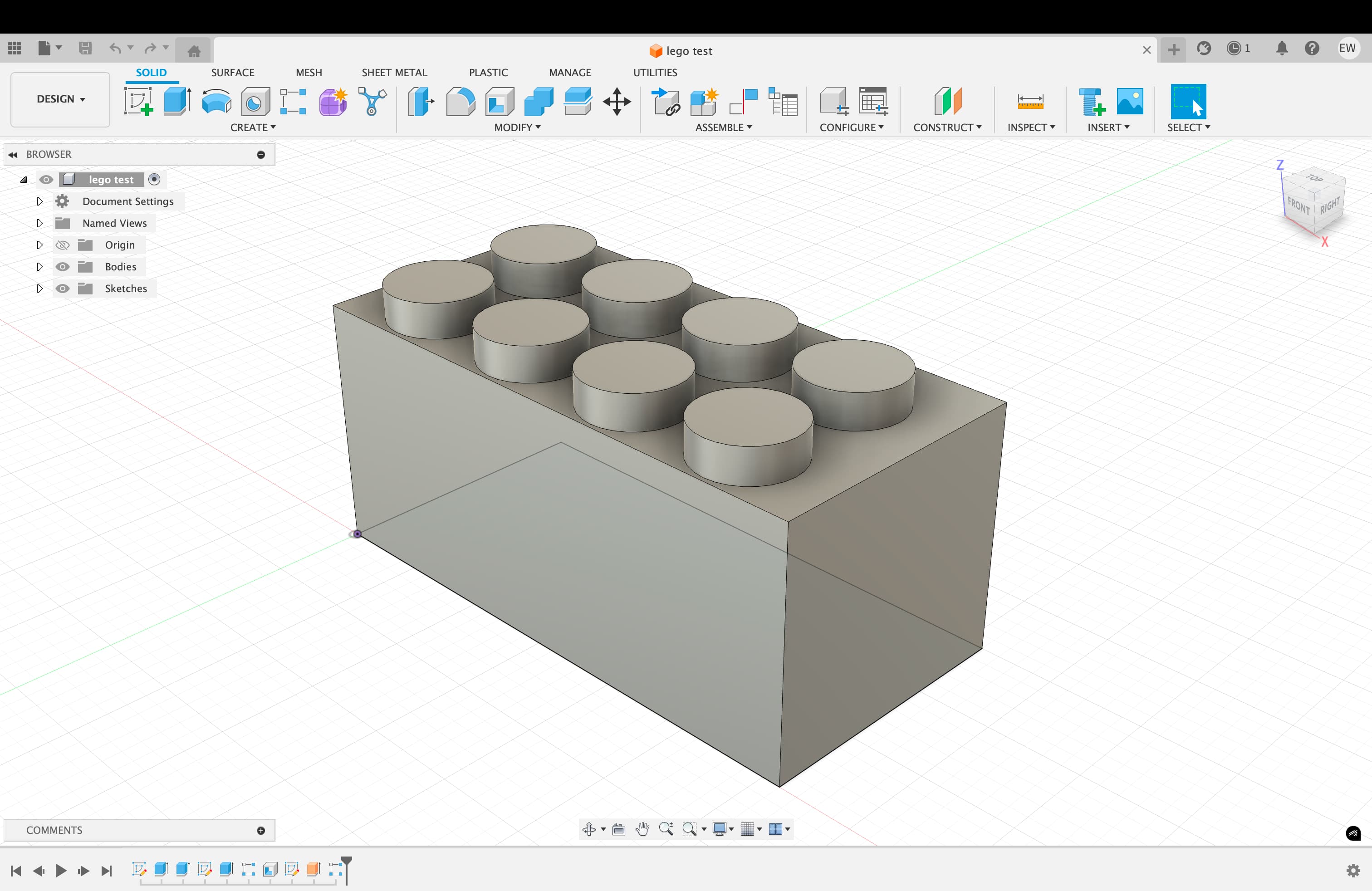
Task: Open the Measure tool under Inspect
Action: 1030,102
